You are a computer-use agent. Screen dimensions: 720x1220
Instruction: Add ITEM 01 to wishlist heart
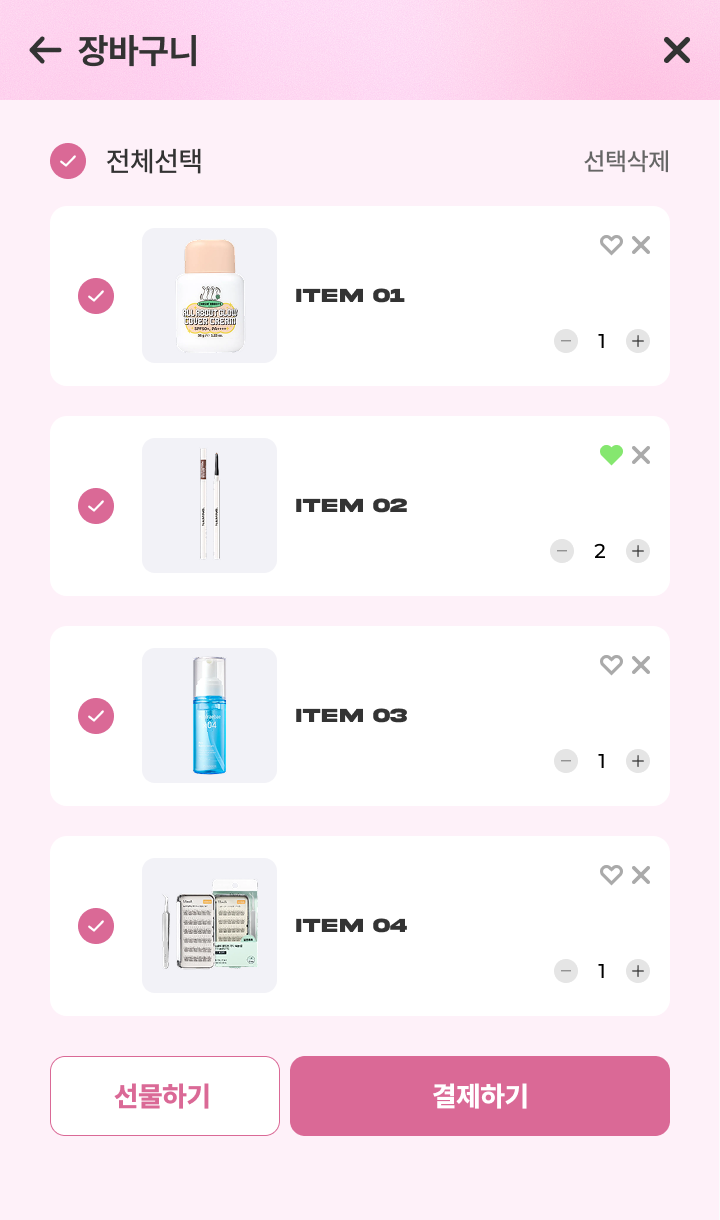coord(611,245)
